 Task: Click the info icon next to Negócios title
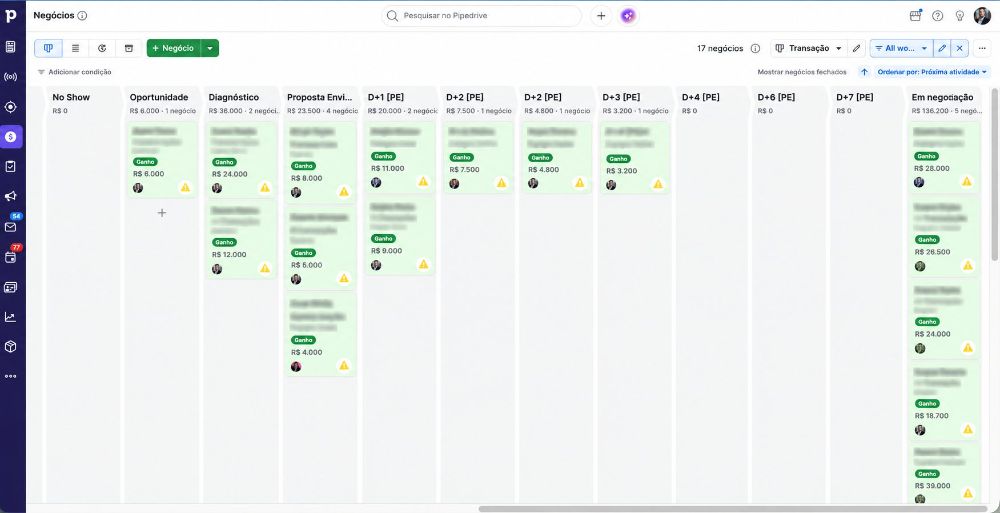pos(82,15)
